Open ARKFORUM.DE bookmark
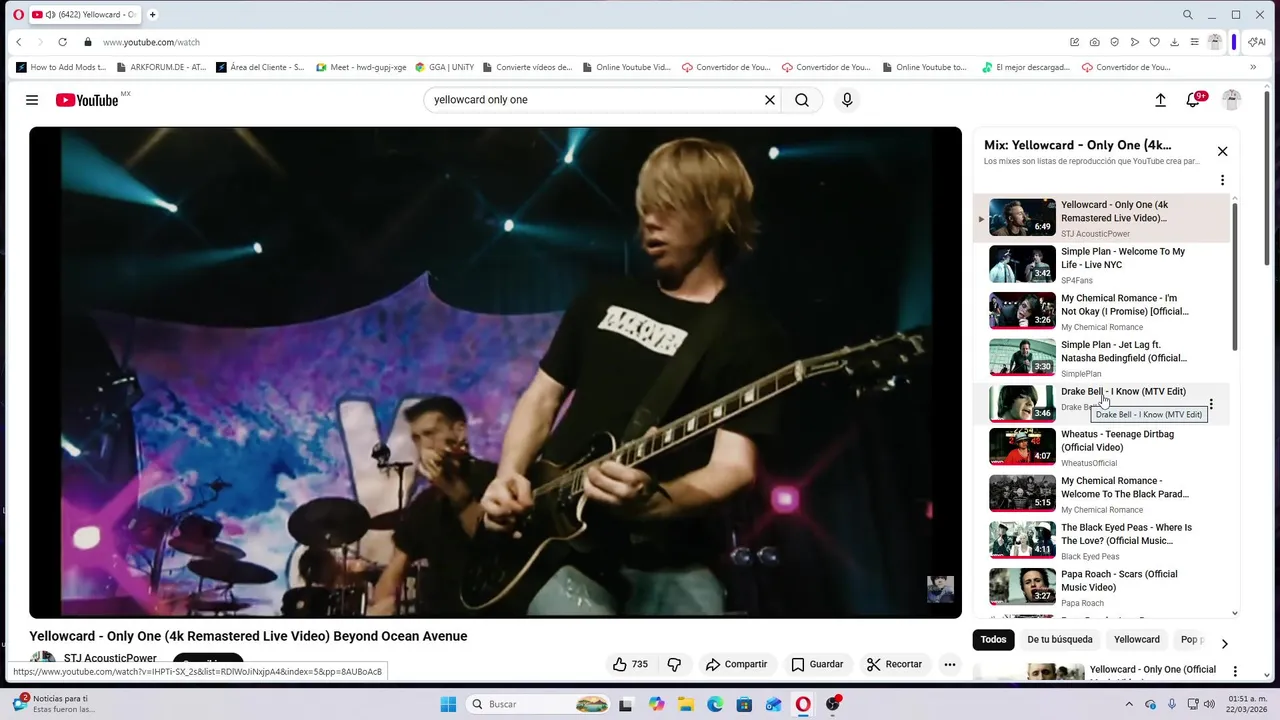The width and height of the screenshot is (1280, 720). point(161,68)
